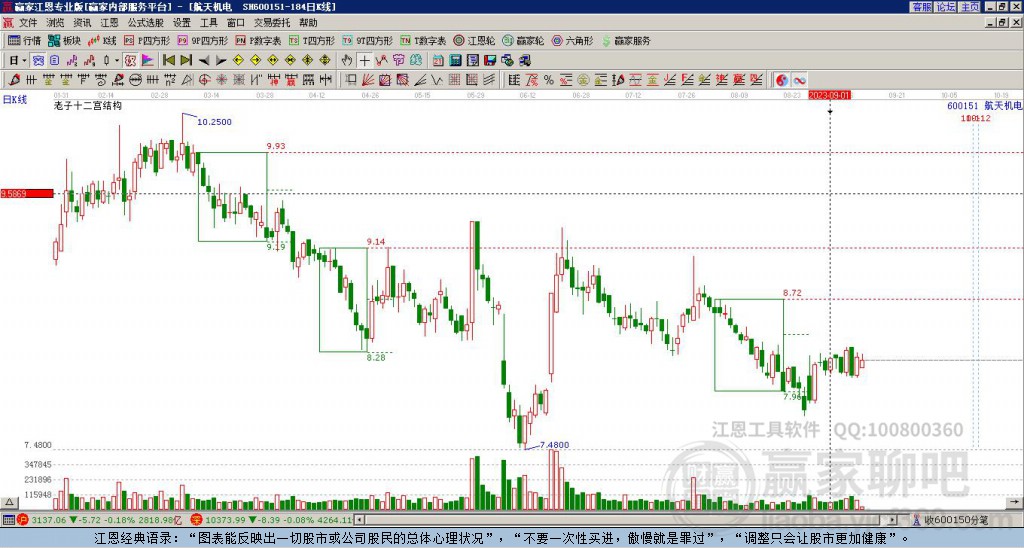
Task: Open the 公式选股 menu
Action: 146,23
